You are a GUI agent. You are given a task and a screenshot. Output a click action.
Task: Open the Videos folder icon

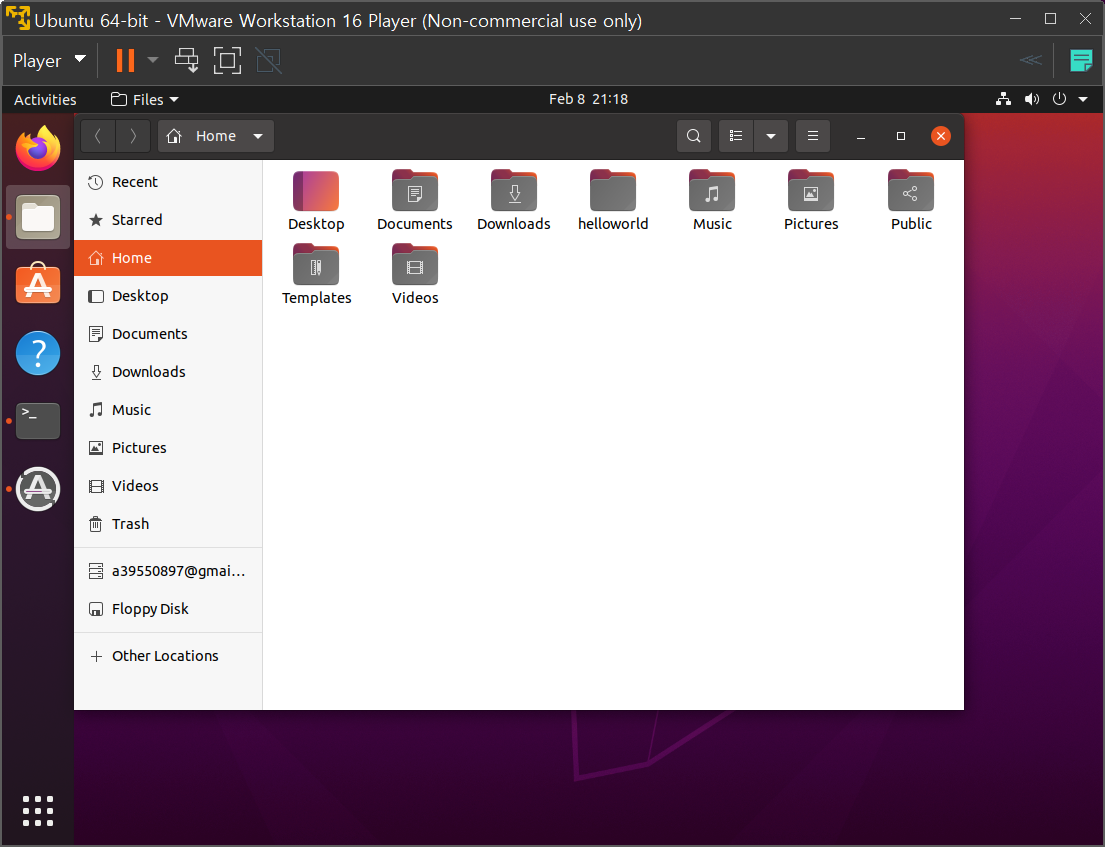coord(414,265)
